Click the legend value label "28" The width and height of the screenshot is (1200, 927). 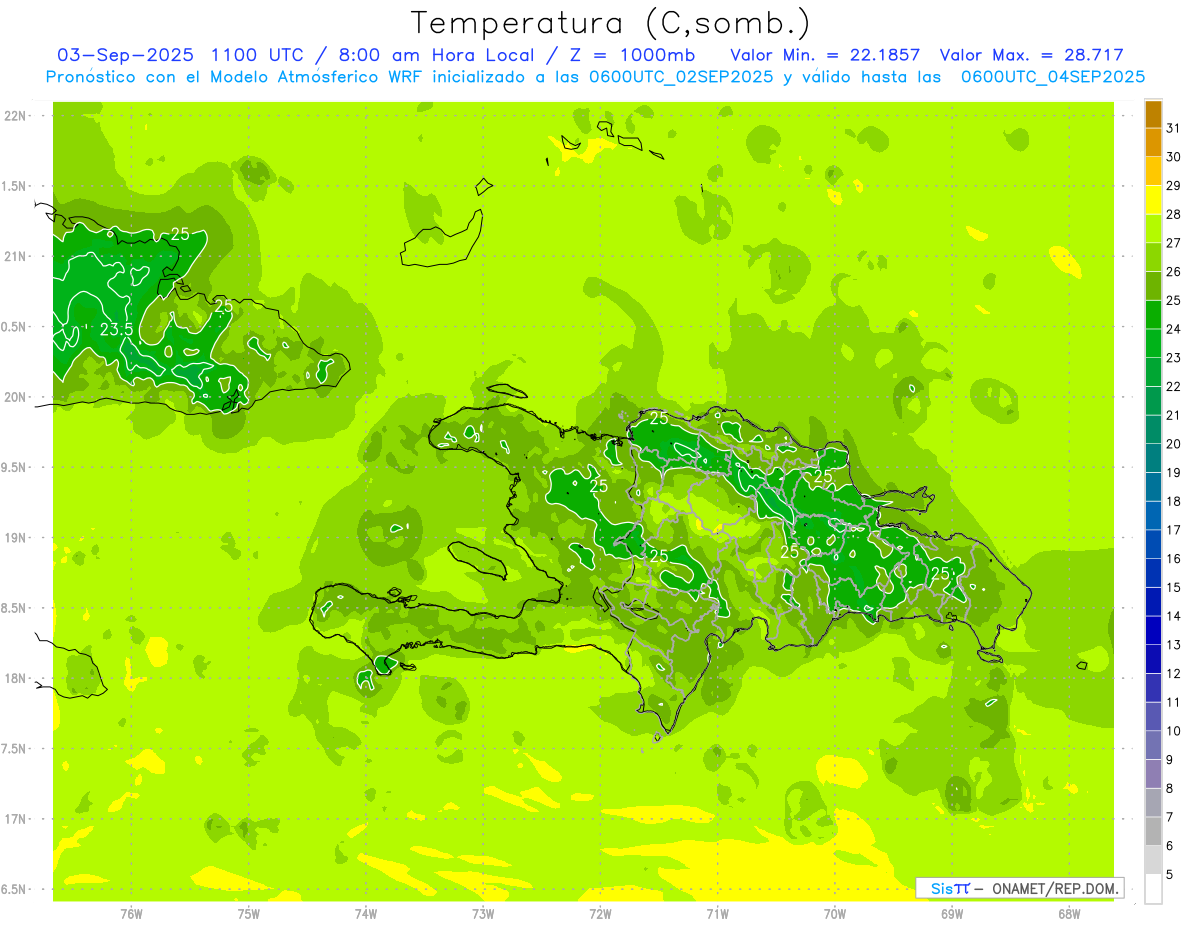tap(1174, 214)
